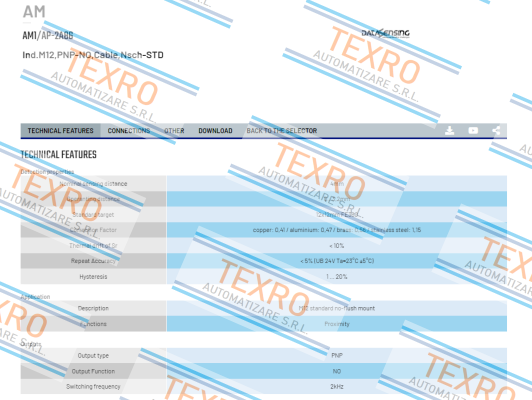Viewport: 532px width, 400px height.
Task: Click the Correction Factor copper aluminium value
Action: click(x=337, y=230)
